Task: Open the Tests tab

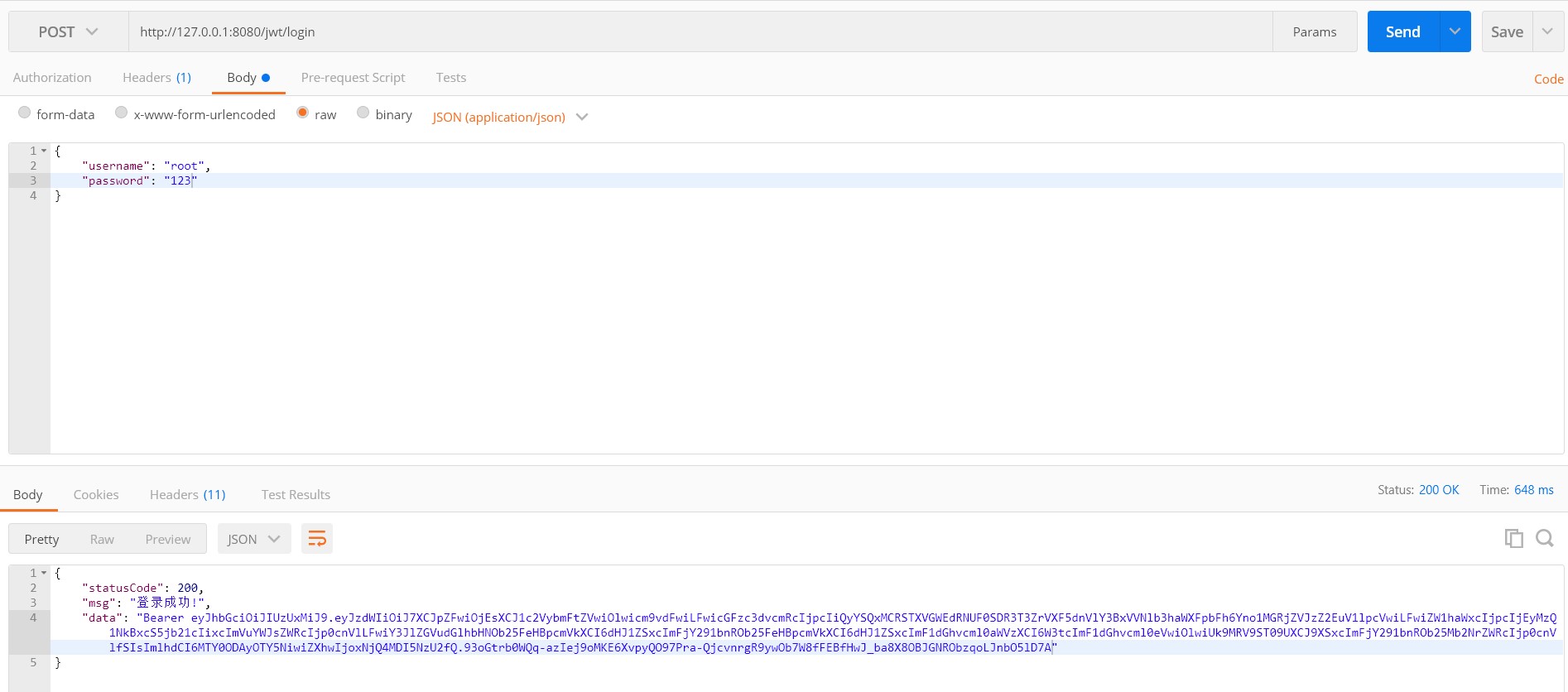Action: click(x=451, y=77)
